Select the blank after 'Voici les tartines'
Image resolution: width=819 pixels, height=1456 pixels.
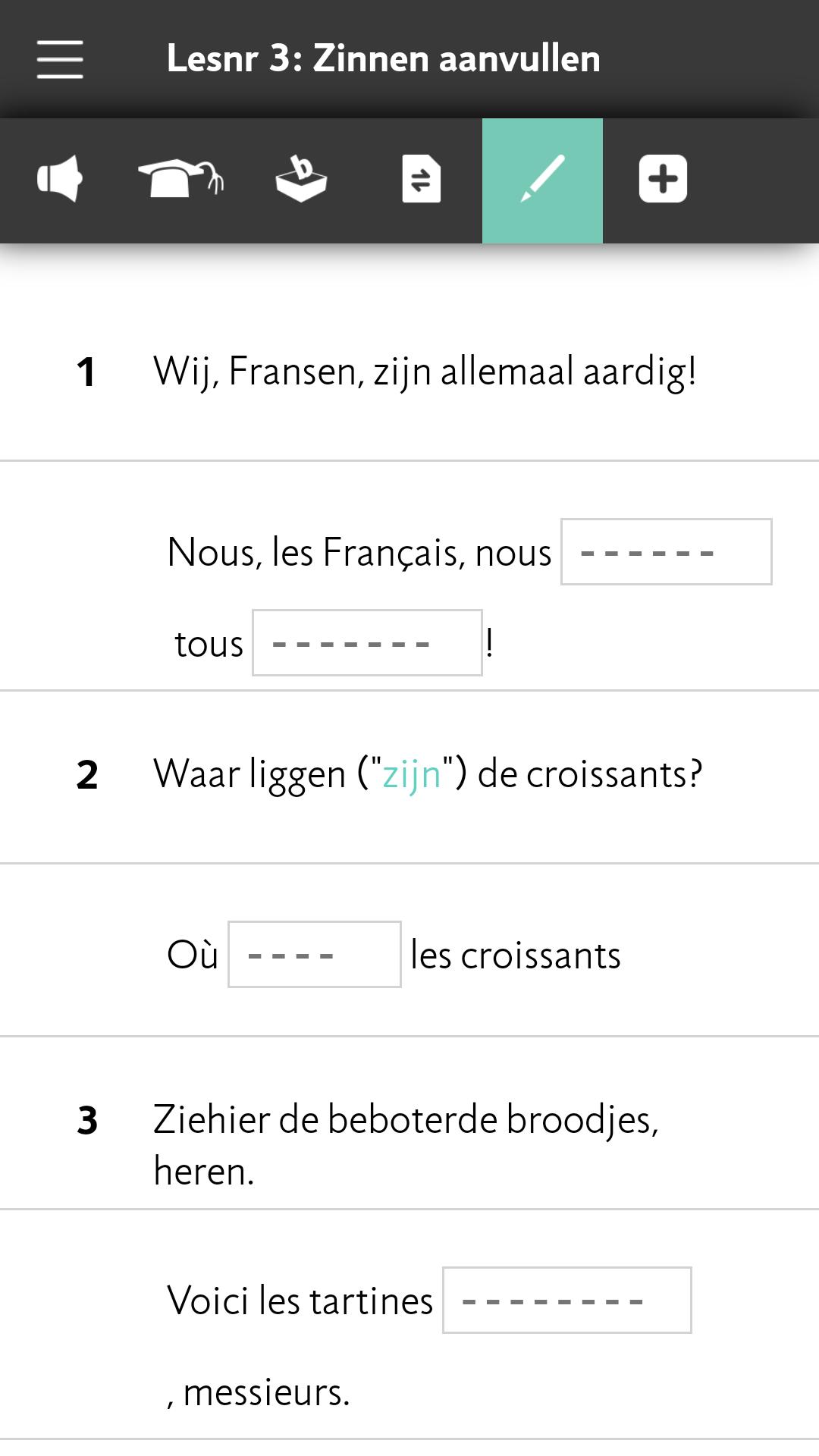(x=567, y=1301)
